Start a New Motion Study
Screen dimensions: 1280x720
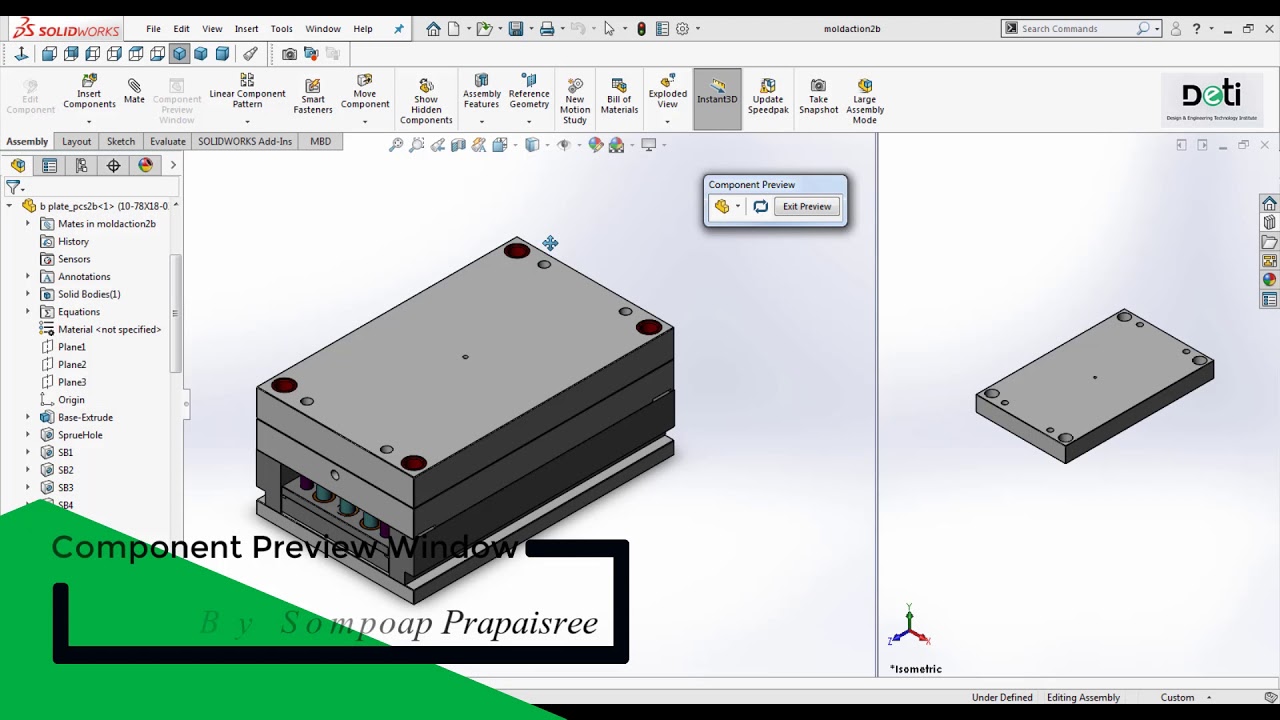click(575, 102)
